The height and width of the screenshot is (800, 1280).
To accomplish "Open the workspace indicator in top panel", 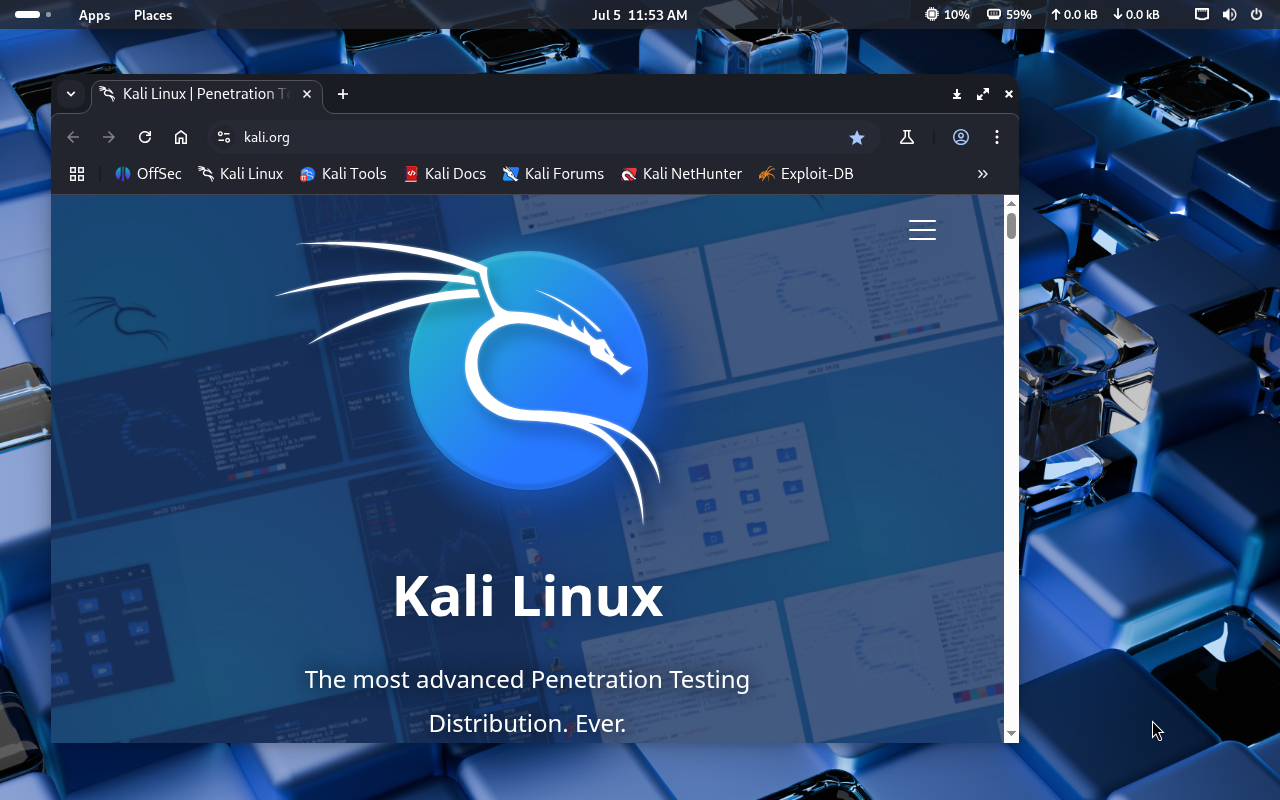I will pyautogui.click(x=34, y=15).
